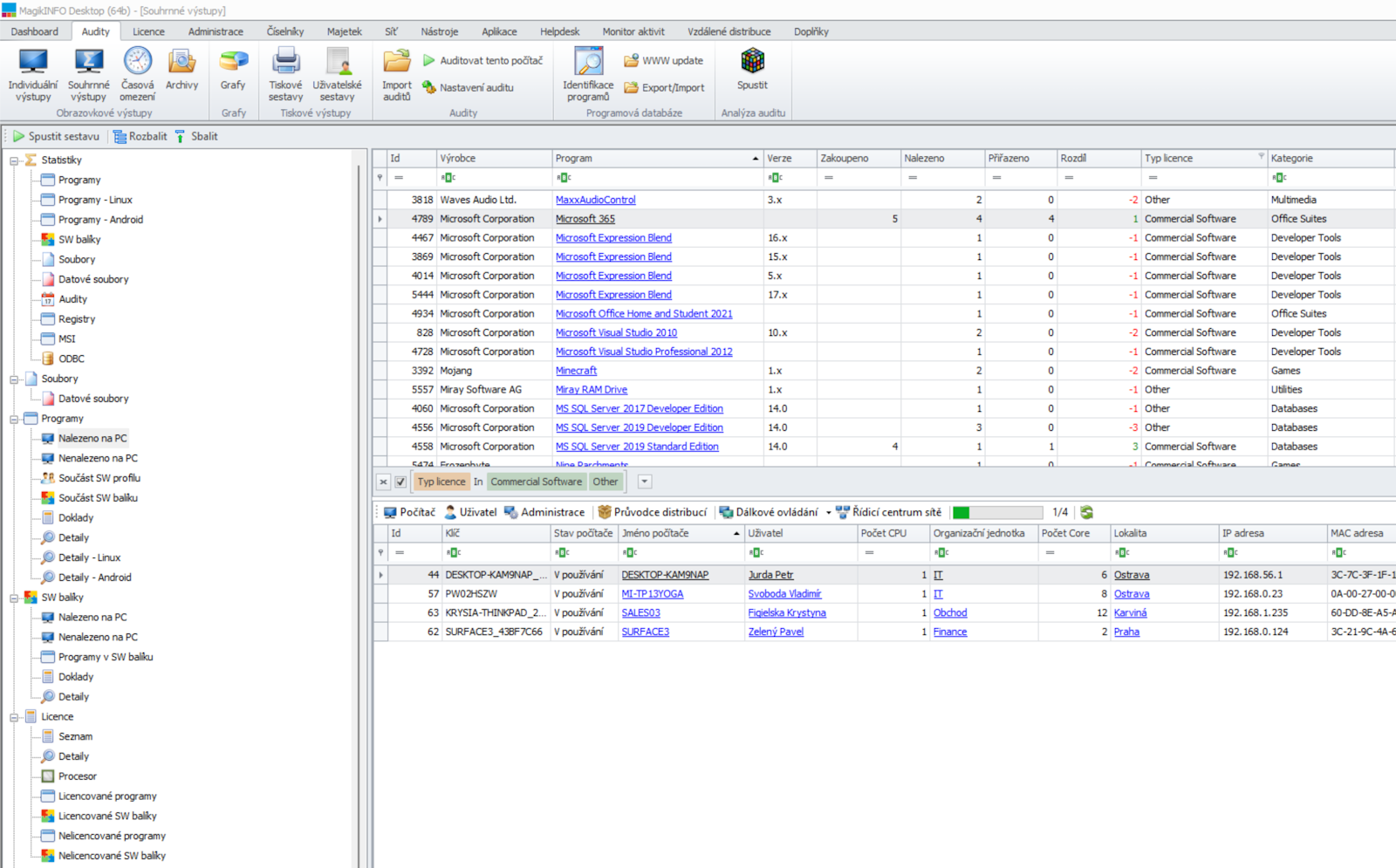Image resolution: width=1396 pixels, height=868 pixels.
Task: Open the Uživatel toolbar button
Action: click(470, 512)
